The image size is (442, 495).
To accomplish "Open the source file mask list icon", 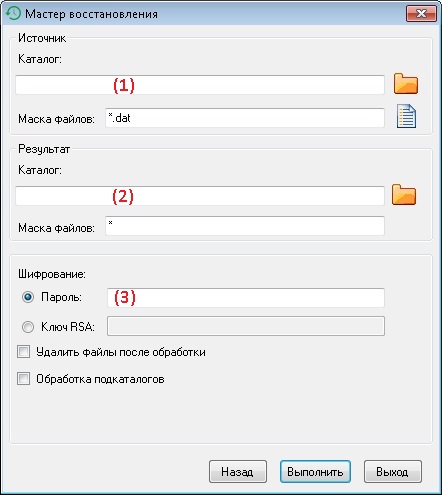I will 406,116.
